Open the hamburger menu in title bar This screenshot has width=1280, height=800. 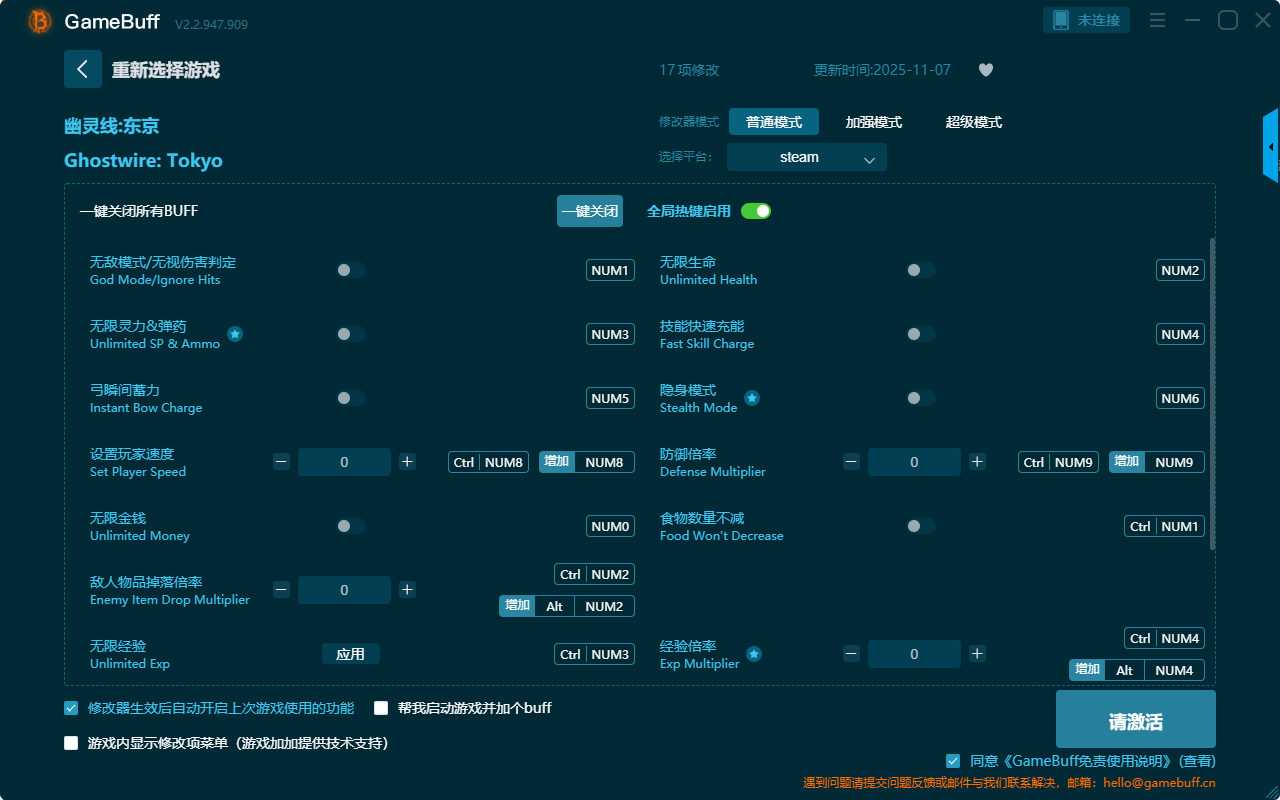[1157, 20]
